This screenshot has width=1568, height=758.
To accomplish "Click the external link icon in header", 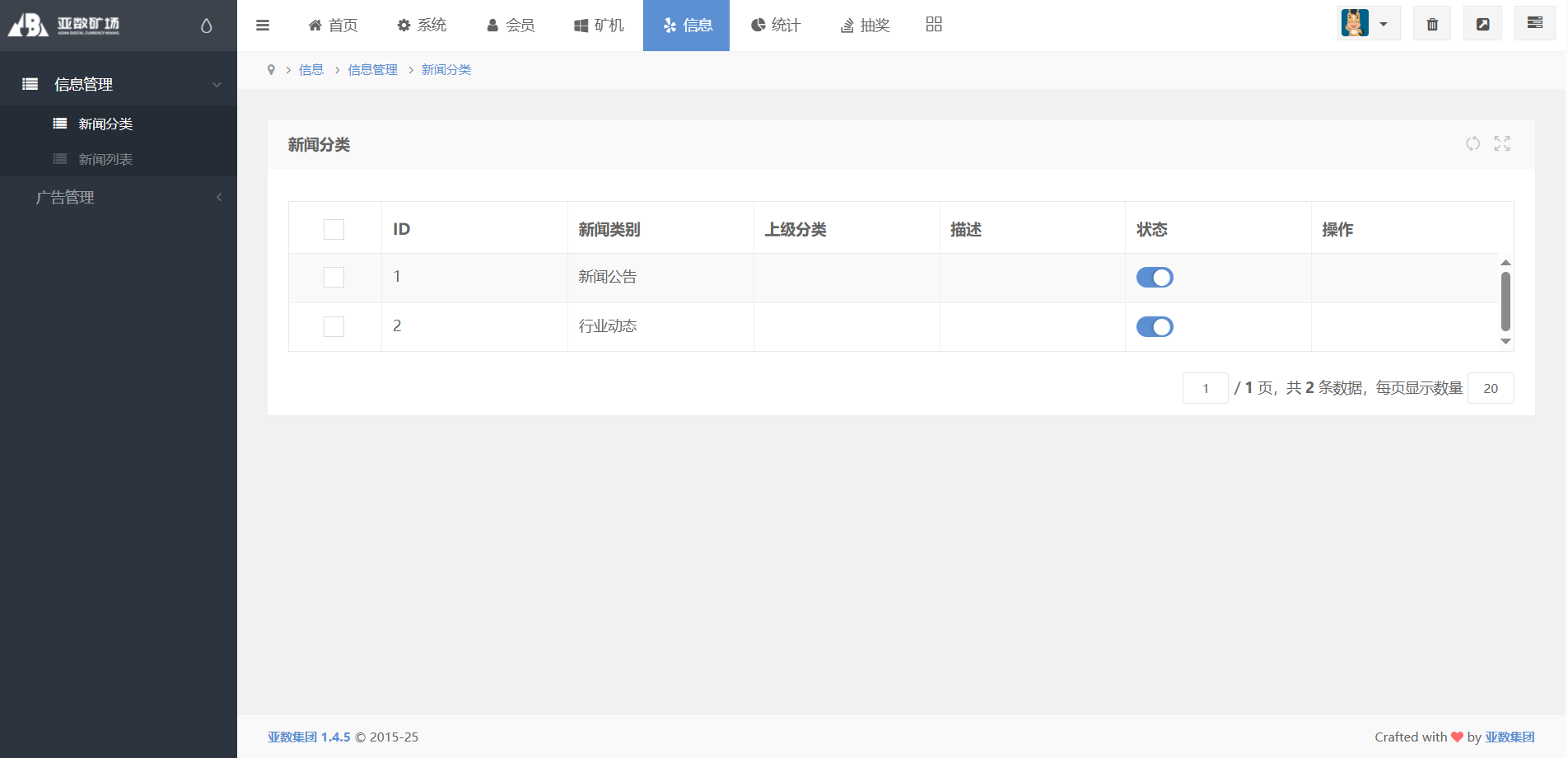I will pos(1482,24).
